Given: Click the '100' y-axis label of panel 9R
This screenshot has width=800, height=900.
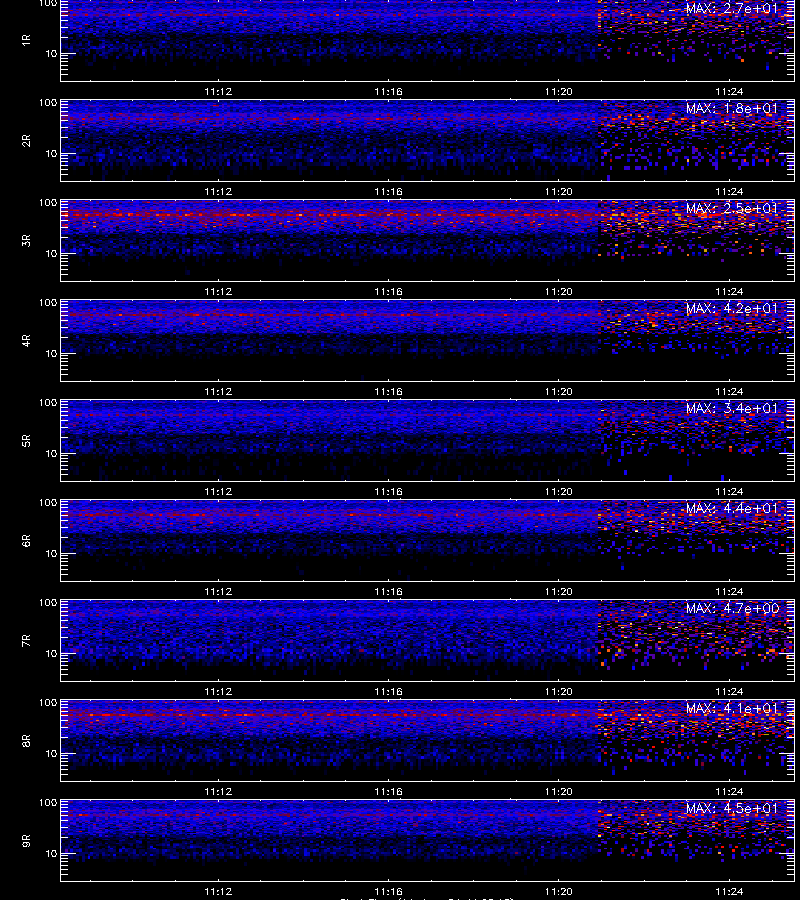Looking at the screenshot, I should [48, 802].
